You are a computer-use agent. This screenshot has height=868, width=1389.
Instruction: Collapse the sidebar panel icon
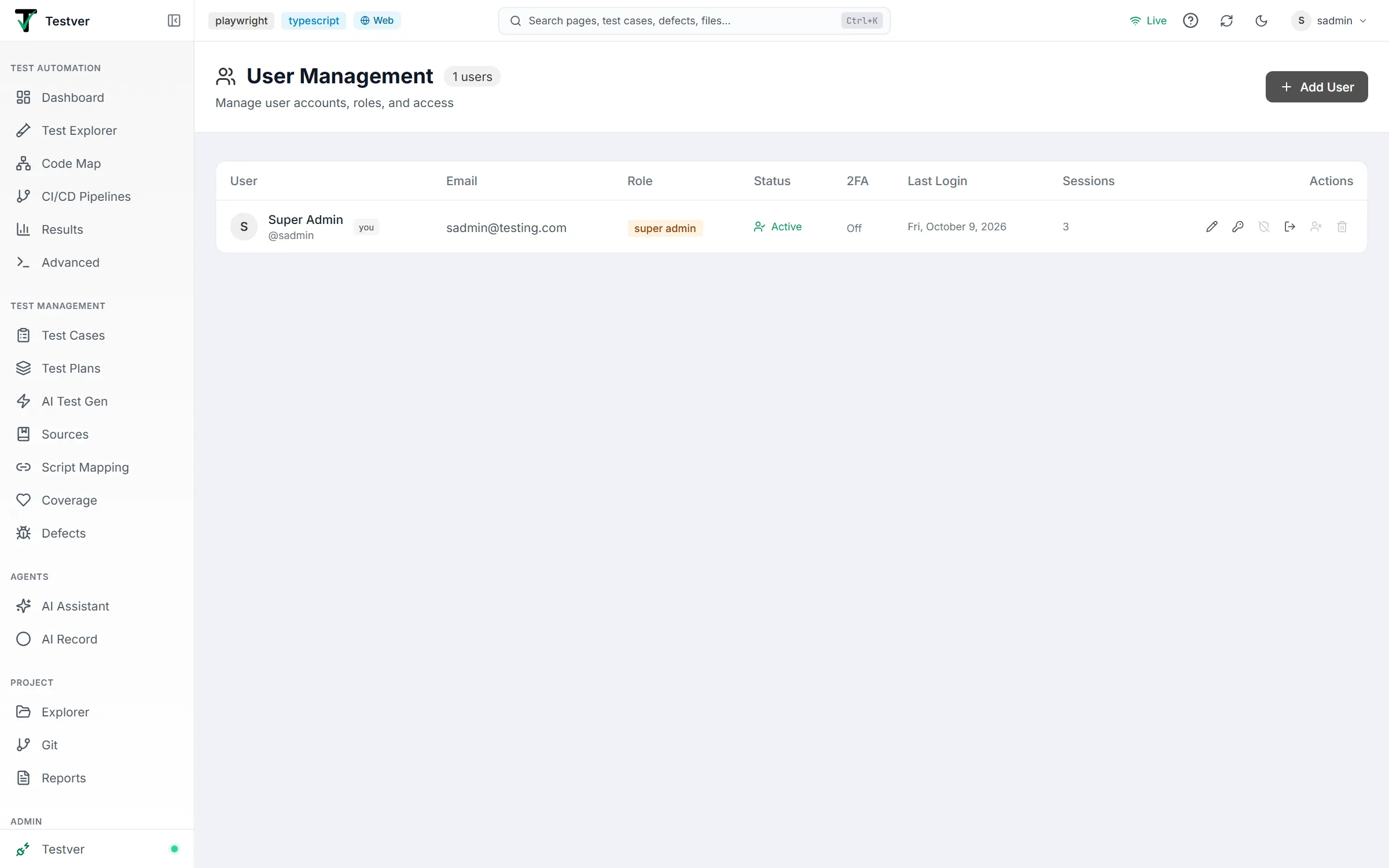(174, 21)
